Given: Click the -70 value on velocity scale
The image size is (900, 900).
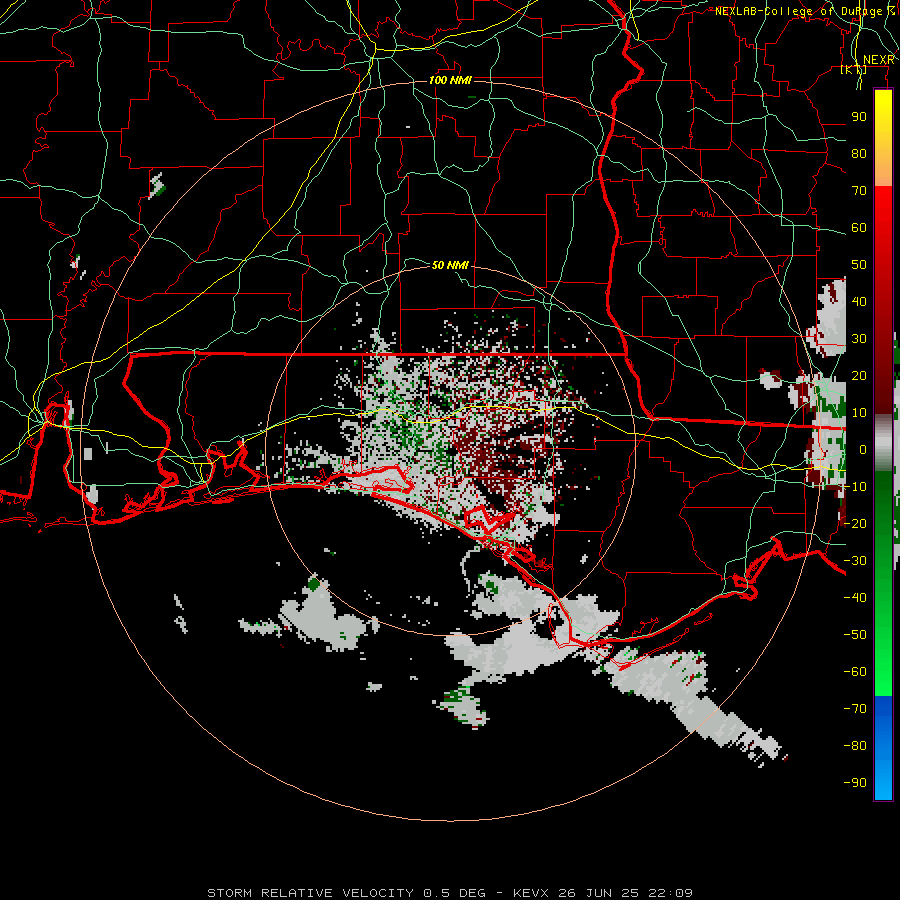Looking at the screenshot, I should pos(855,709).
